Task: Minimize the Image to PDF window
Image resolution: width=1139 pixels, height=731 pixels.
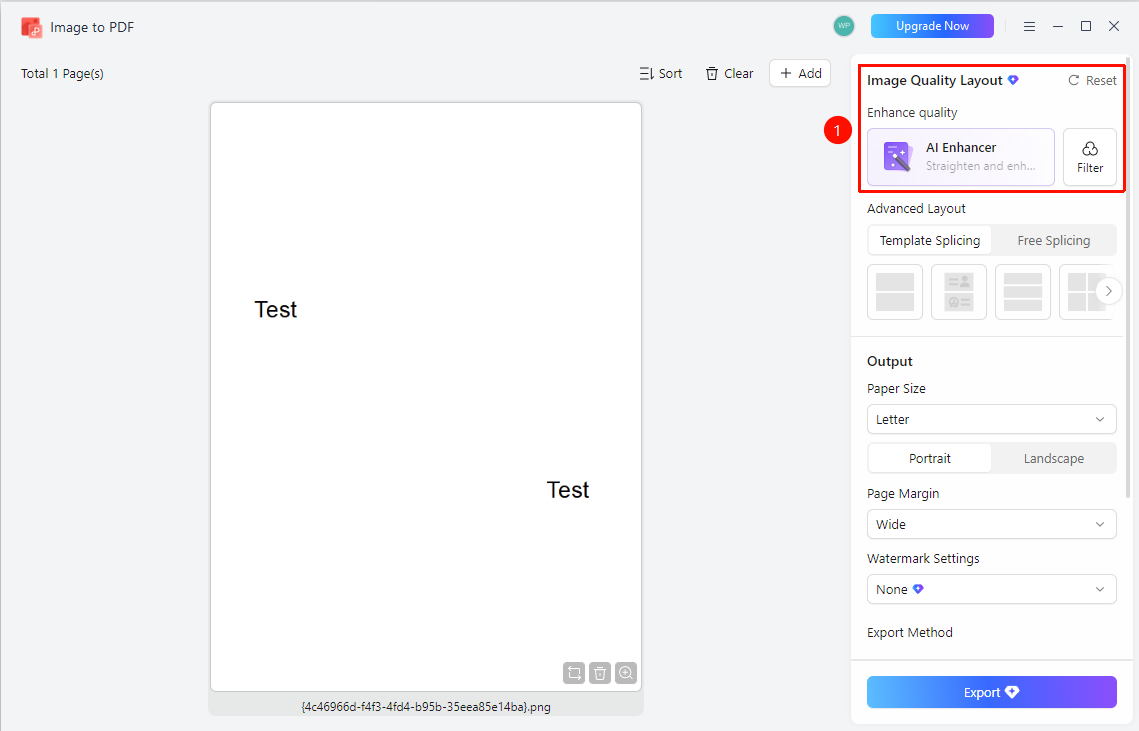Action: click(1058, 26)
